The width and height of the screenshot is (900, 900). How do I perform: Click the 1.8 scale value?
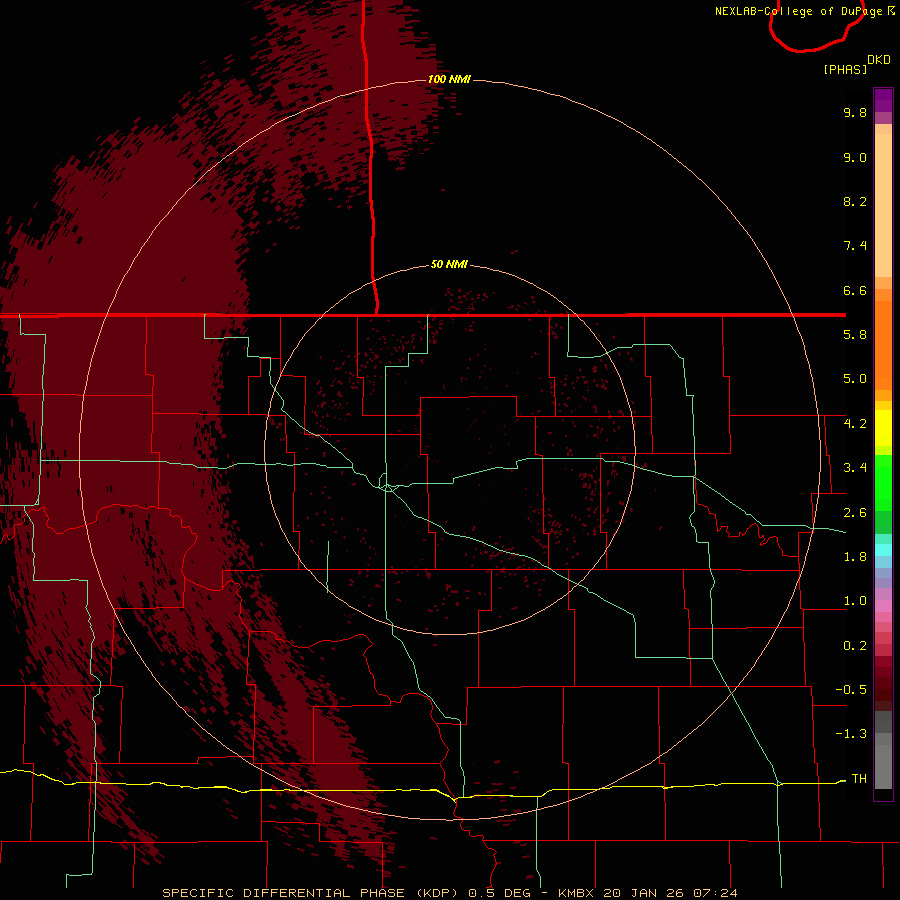coord(855,557)
